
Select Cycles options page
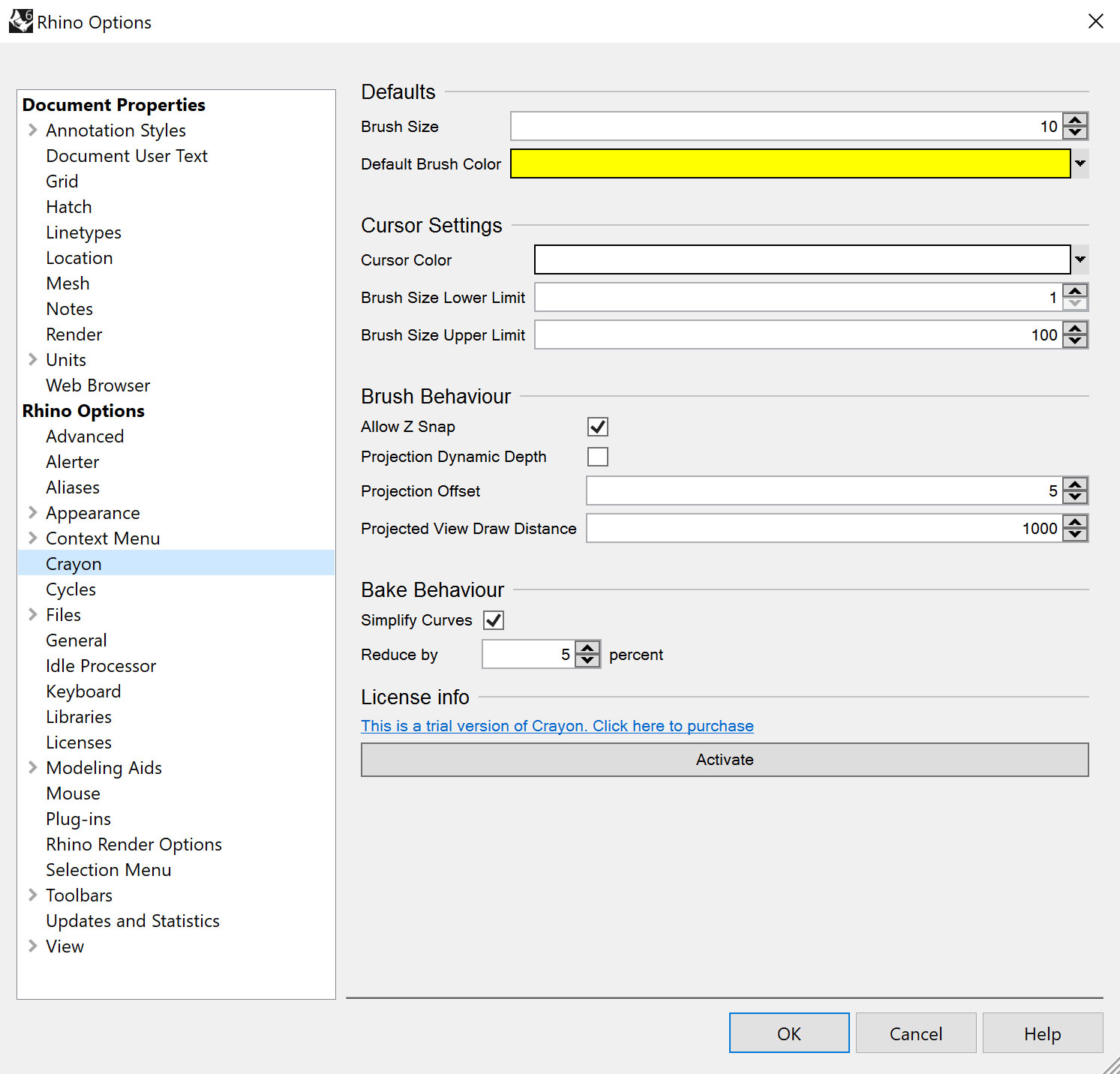coord(71,589)
